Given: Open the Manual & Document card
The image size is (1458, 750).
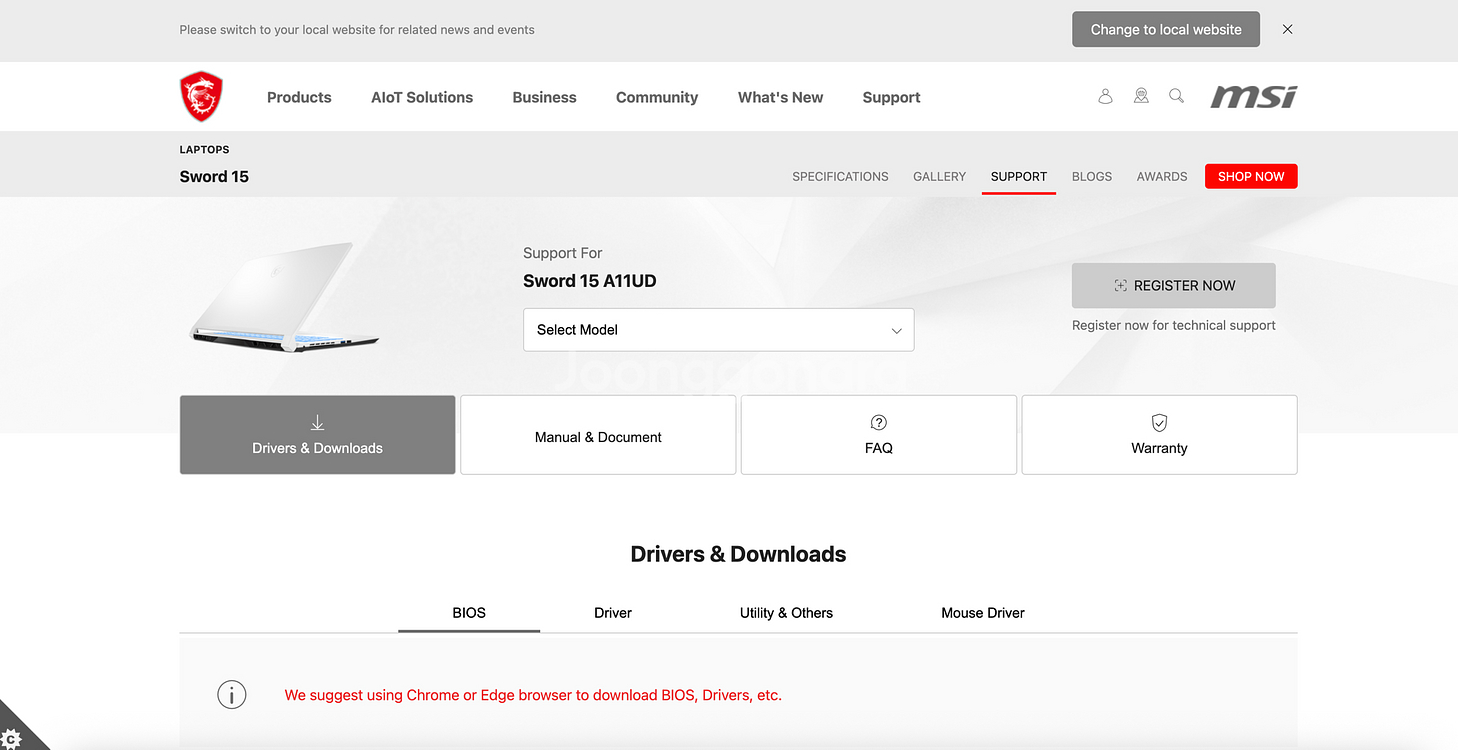Looking at the screenshot, I should (x=598, y=435).
